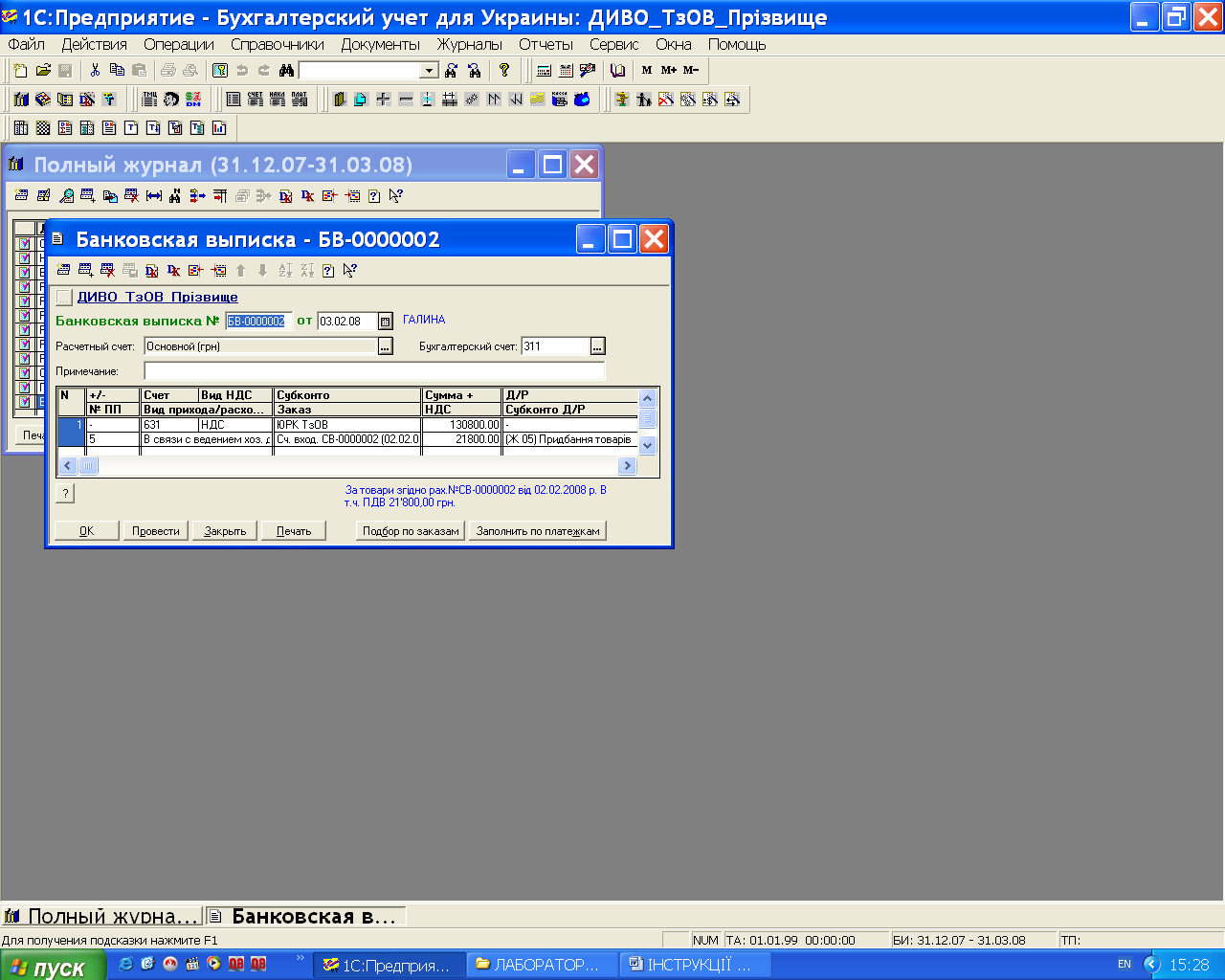The height and width of the screenshot is (980, 1225).
Task: Open the ЛАБОРАТОР... folder taskbar button
Action: 543,965
